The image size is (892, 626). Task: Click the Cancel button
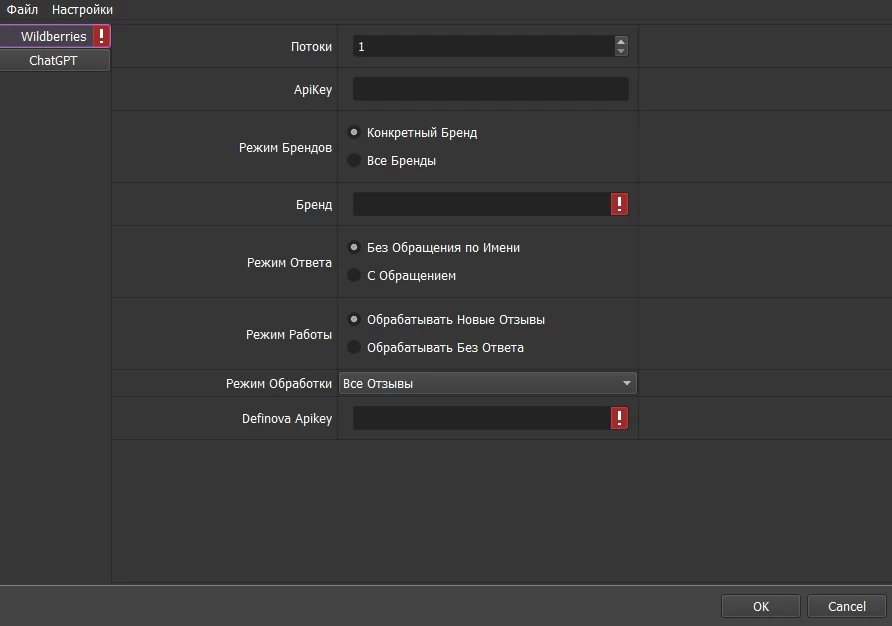tap(846, 606)
